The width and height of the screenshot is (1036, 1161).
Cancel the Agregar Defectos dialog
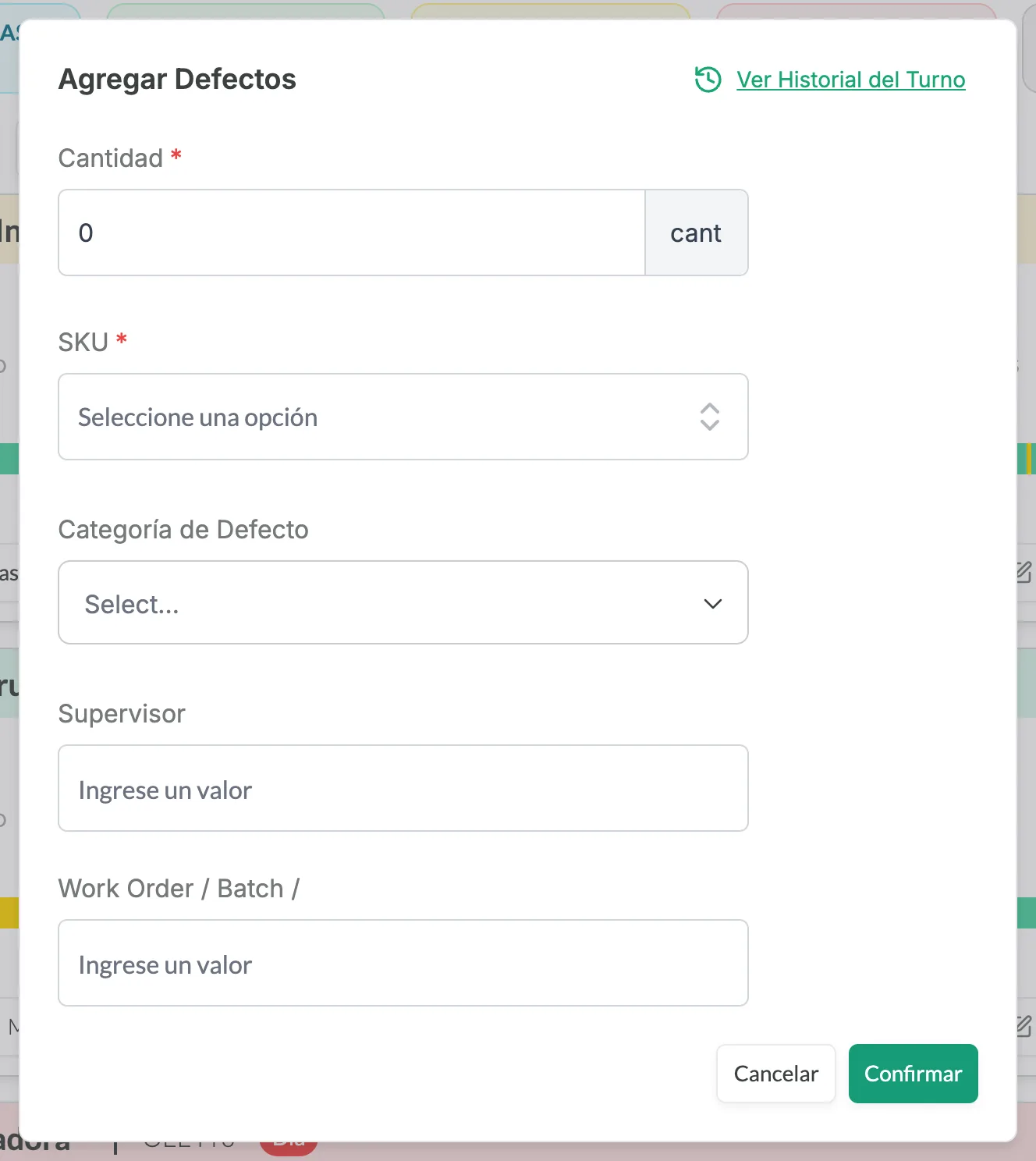tap(776, 1074)
